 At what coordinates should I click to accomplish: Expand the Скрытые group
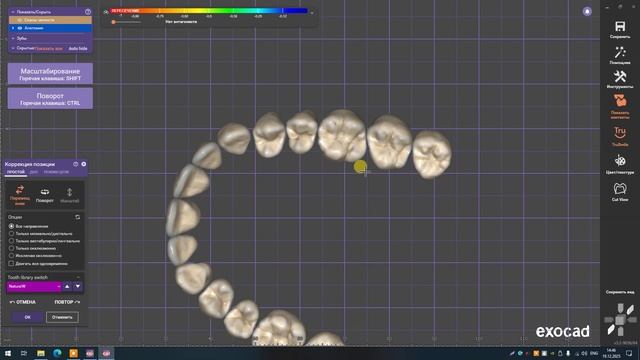13,48
